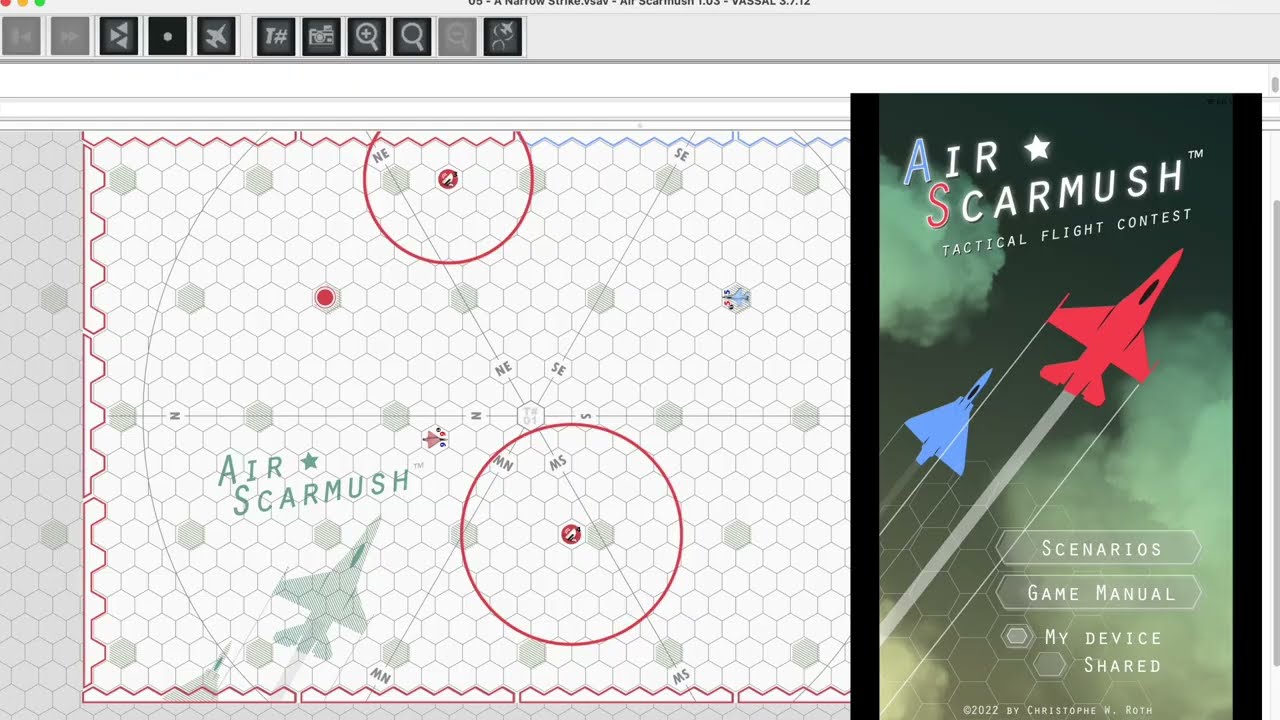The image size is (1280, 720).
Task: Select the red jet counter near map center
Action: [434, 438]
